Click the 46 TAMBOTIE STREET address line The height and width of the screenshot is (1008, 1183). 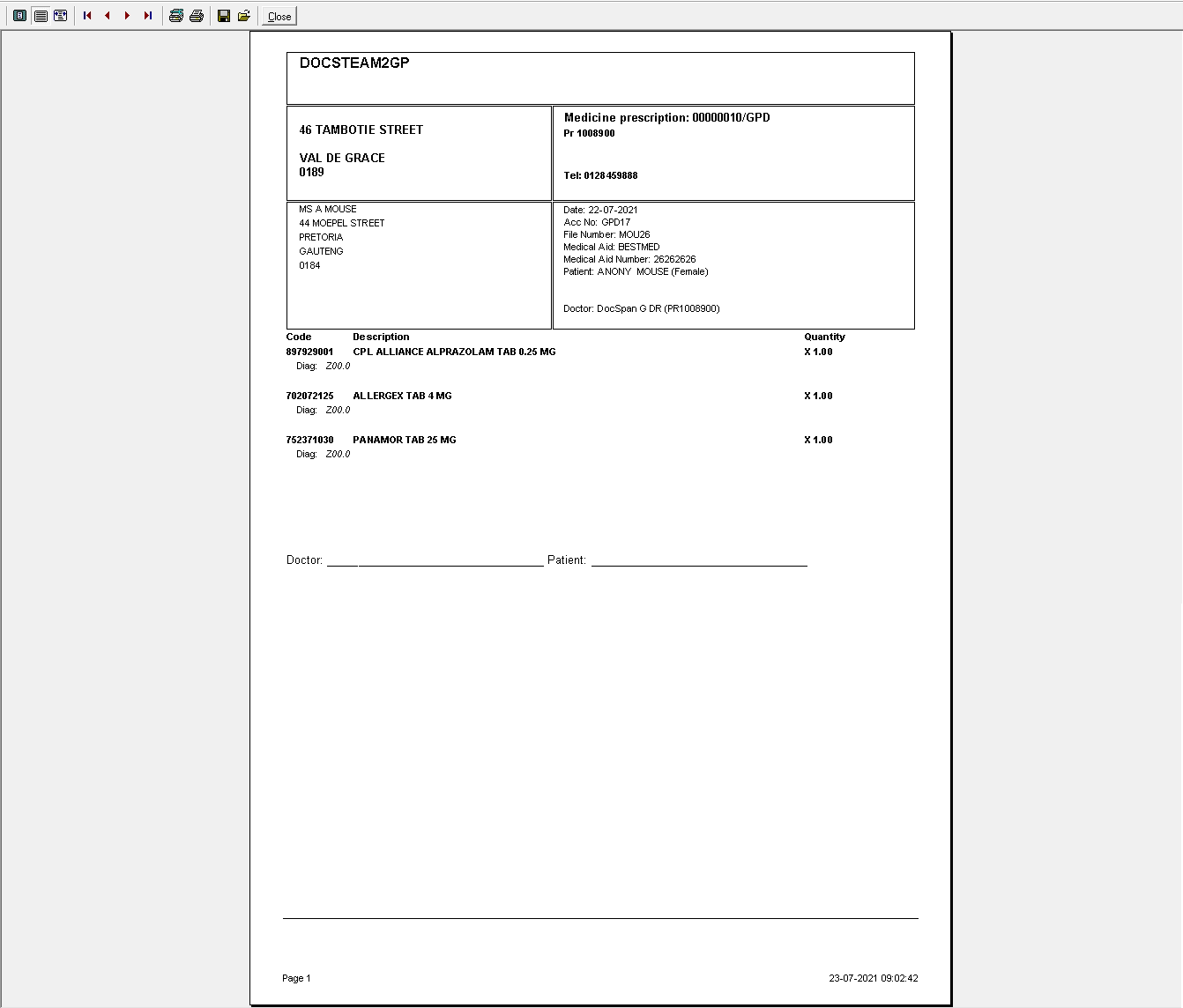(x=361, y=130)
